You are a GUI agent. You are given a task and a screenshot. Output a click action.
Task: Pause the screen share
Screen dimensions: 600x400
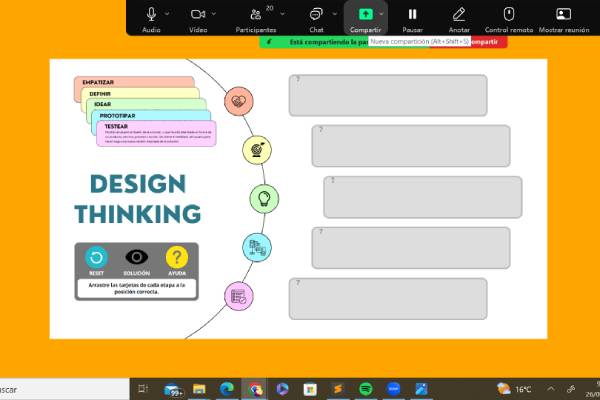pyautogui.click(x=412, y=14)
